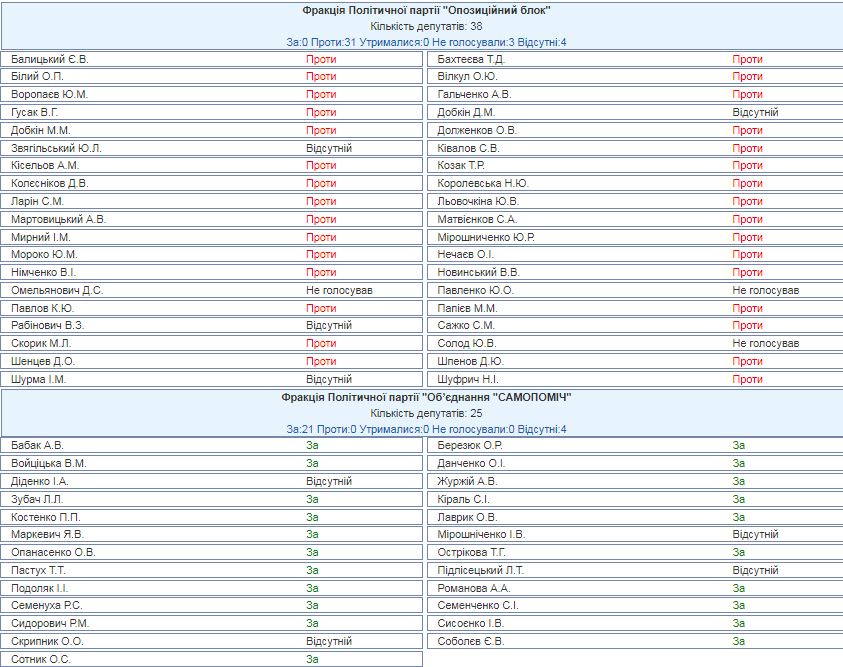Viewport: 843px width, 667px height.
Task: Click "Відсутній" status beside Підлісецький Л.Т.
Action: click(x=755, y=570)
